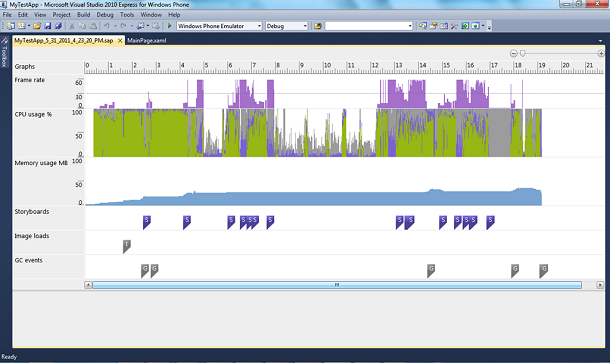Click the Cut scissors icon
The height and width of the screenshot is (363, 610).
pyautogui.click(x=72, y=26)
